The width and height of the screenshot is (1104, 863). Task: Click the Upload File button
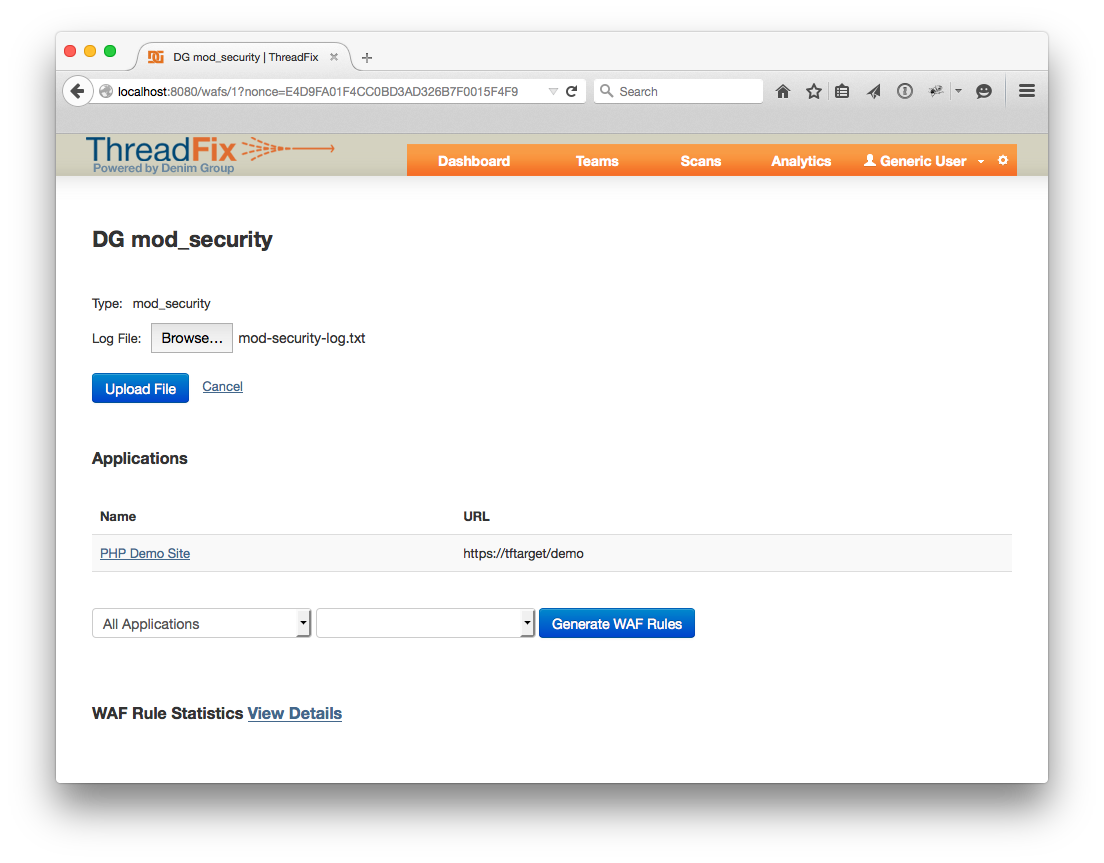click(x=140, y=389)
